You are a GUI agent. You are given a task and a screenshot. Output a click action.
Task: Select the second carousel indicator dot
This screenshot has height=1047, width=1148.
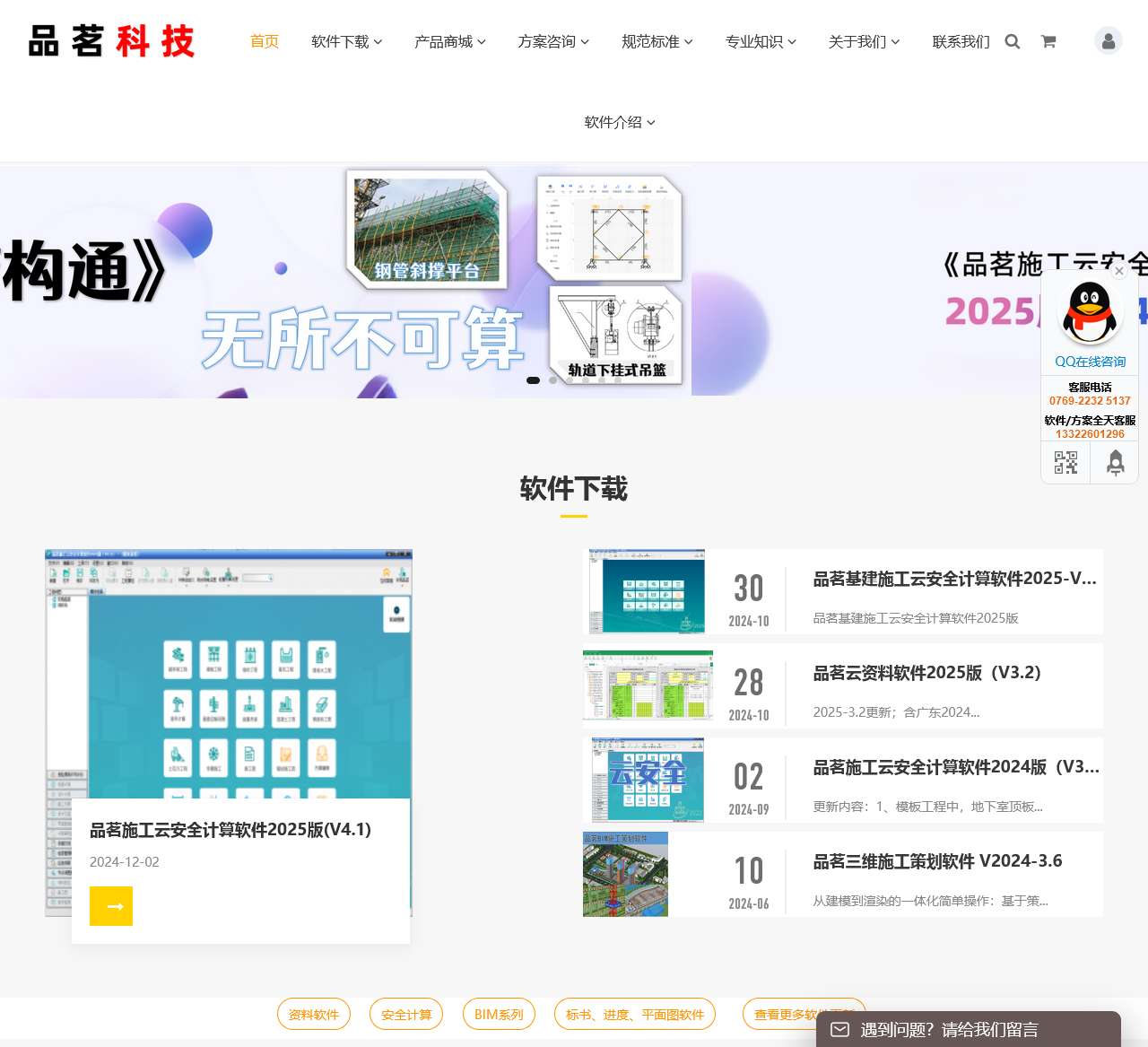(x=552, y=380)
